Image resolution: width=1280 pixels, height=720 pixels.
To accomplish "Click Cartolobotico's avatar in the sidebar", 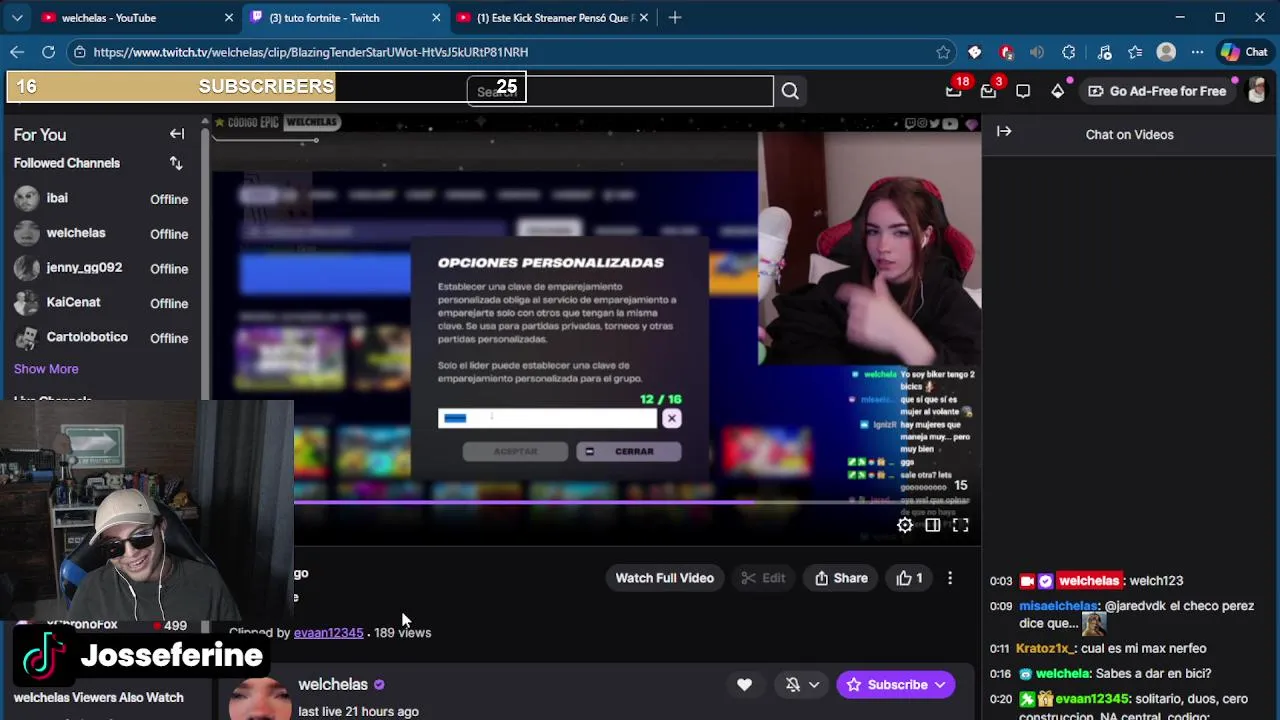I will click(x=27, y=338).
